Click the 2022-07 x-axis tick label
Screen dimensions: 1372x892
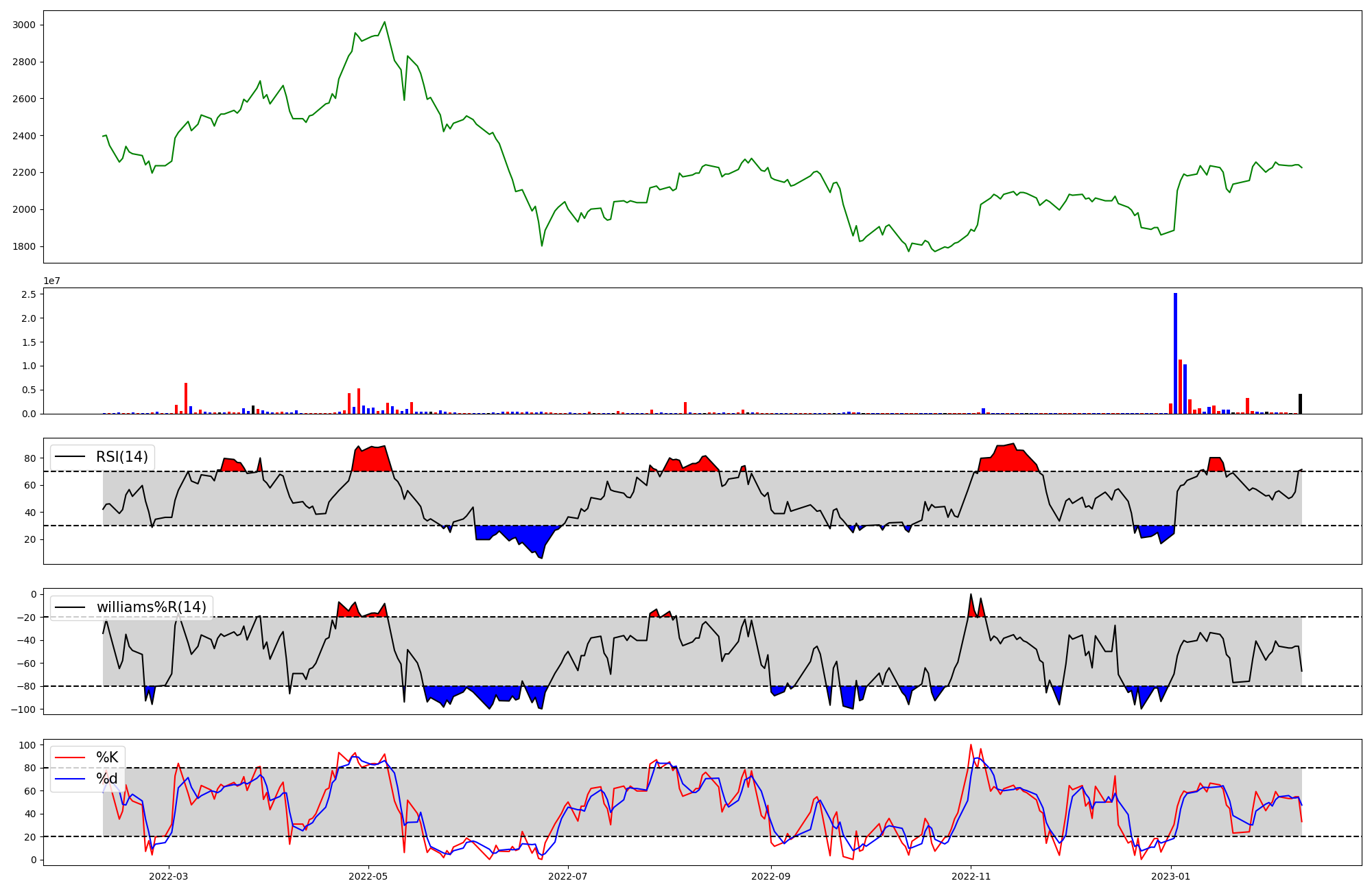(569, 876)
